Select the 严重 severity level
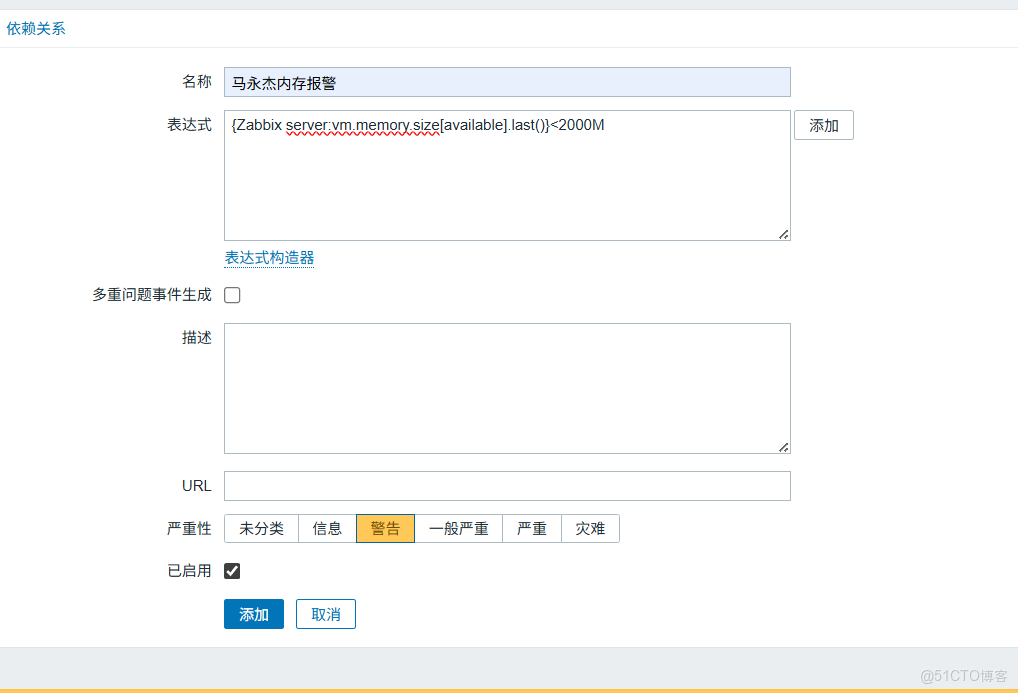The image size is (1018, 693). 531,528
